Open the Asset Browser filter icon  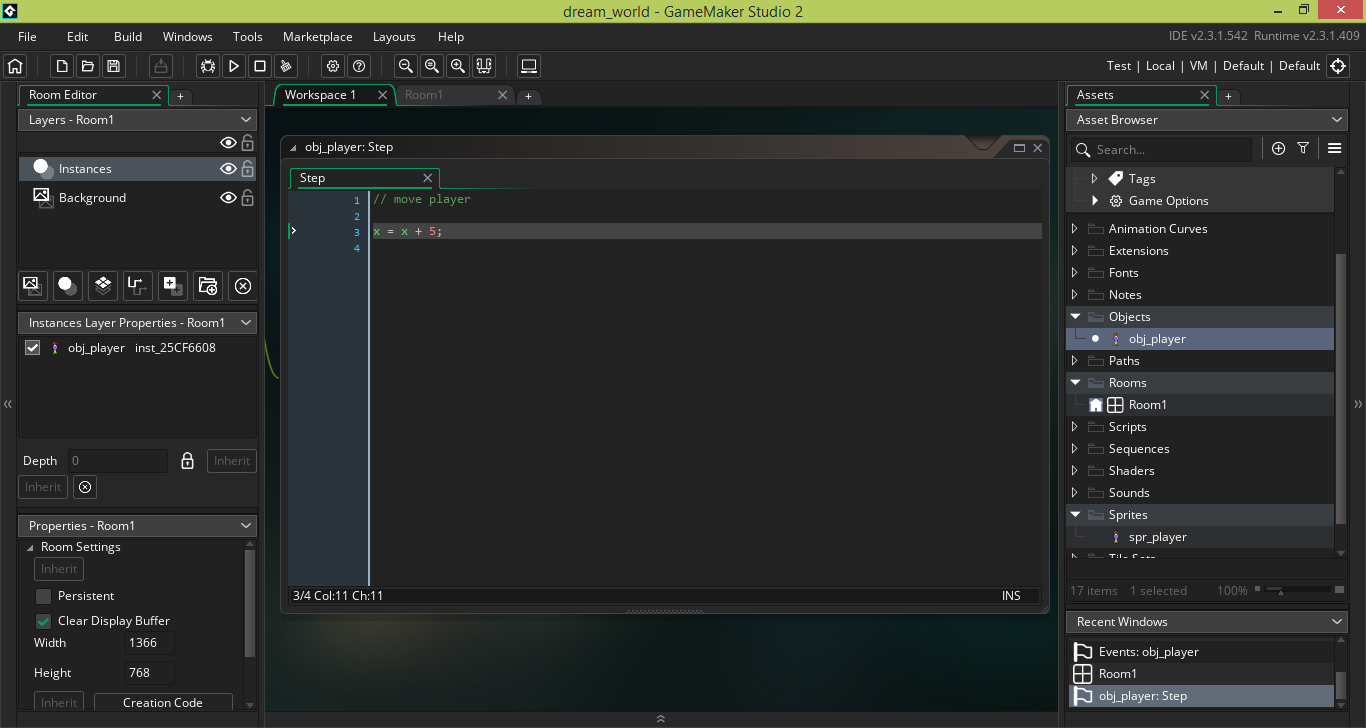pos(1303,148)
